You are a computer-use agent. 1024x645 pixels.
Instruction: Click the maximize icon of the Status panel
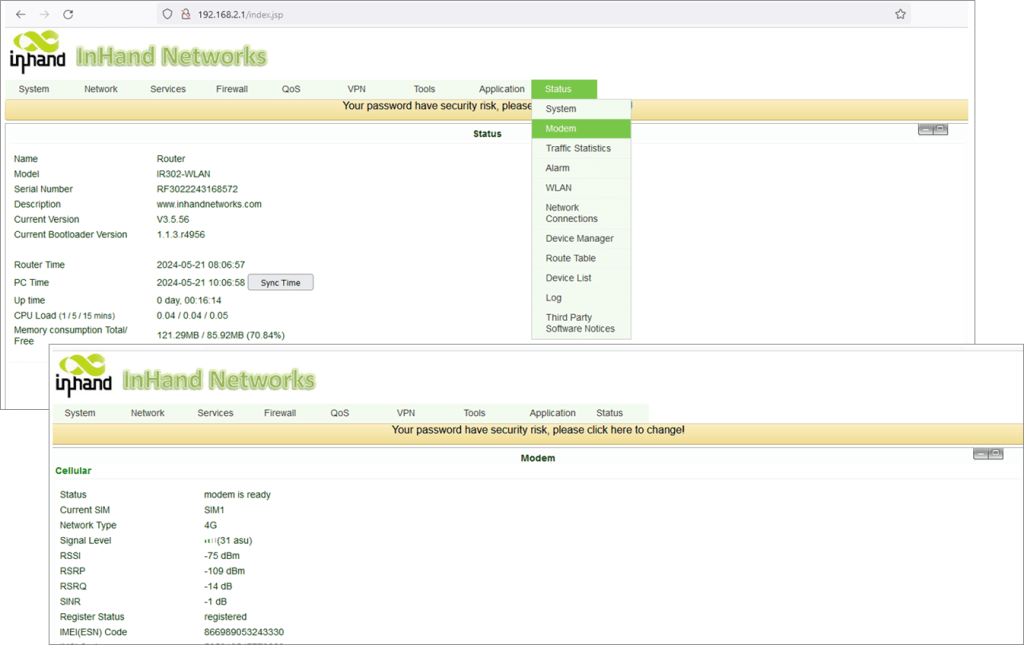click(941, 129)
